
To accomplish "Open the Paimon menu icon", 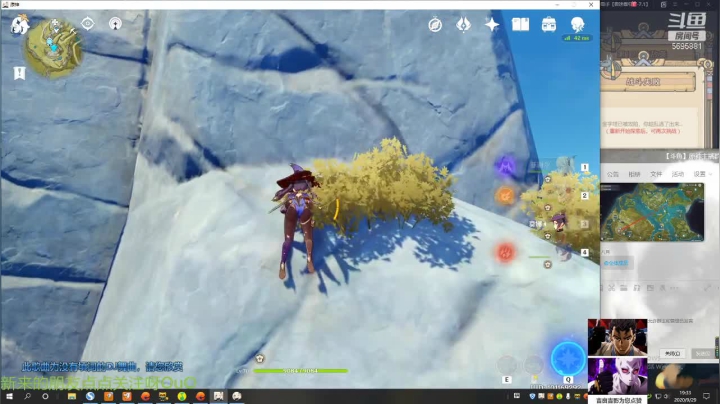I will [20, 25].
